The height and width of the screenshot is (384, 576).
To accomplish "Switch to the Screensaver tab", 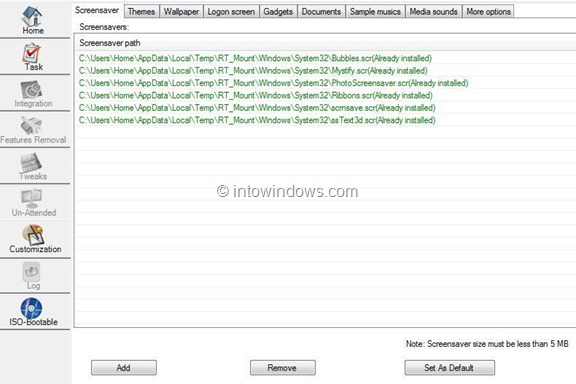I will click(x=97, y=11).
